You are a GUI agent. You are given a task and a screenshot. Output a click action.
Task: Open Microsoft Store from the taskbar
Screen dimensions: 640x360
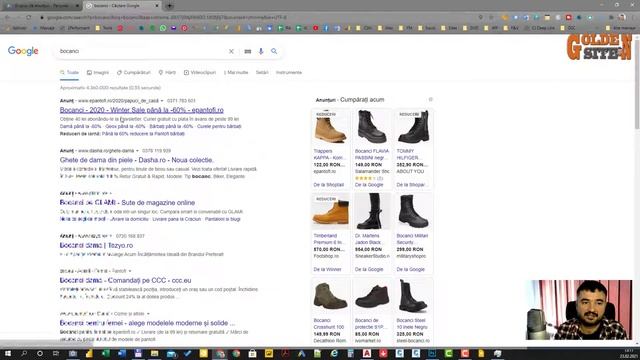pos(253,353)
